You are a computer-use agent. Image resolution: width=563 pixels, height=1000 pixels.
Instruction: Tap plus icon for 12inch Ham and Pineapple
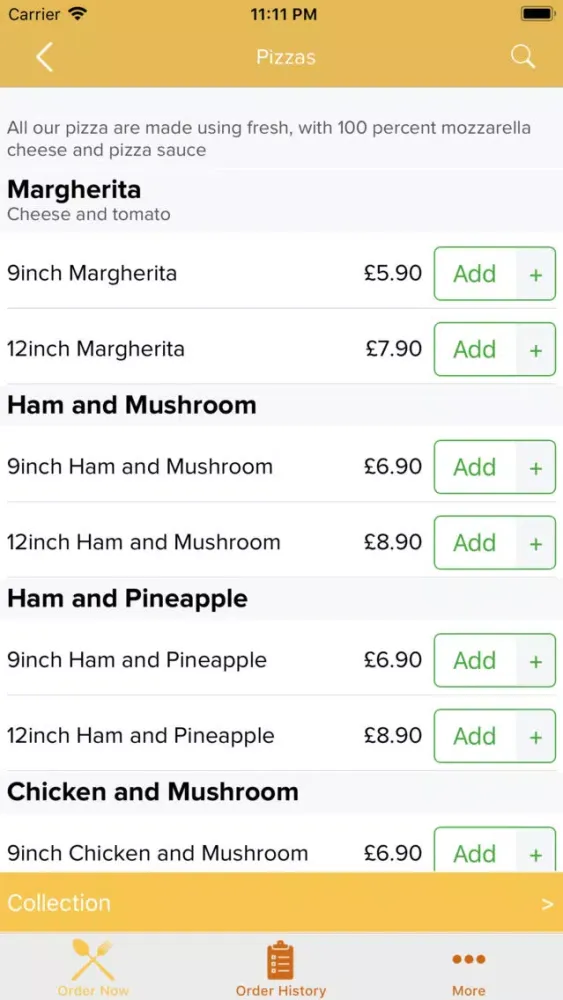(x=536, y=737)
